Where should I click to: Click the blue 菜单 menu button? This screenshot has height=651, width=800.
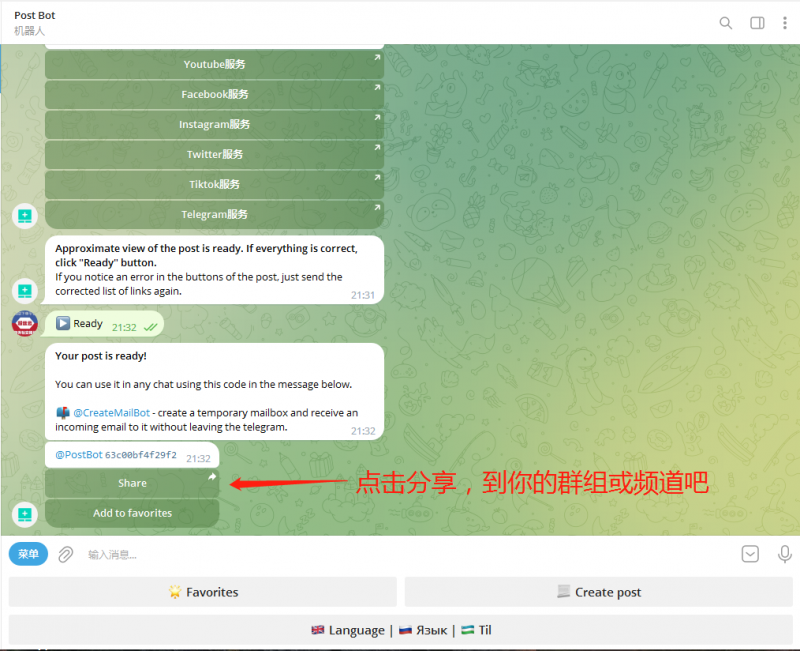click(x=29, y=554)
